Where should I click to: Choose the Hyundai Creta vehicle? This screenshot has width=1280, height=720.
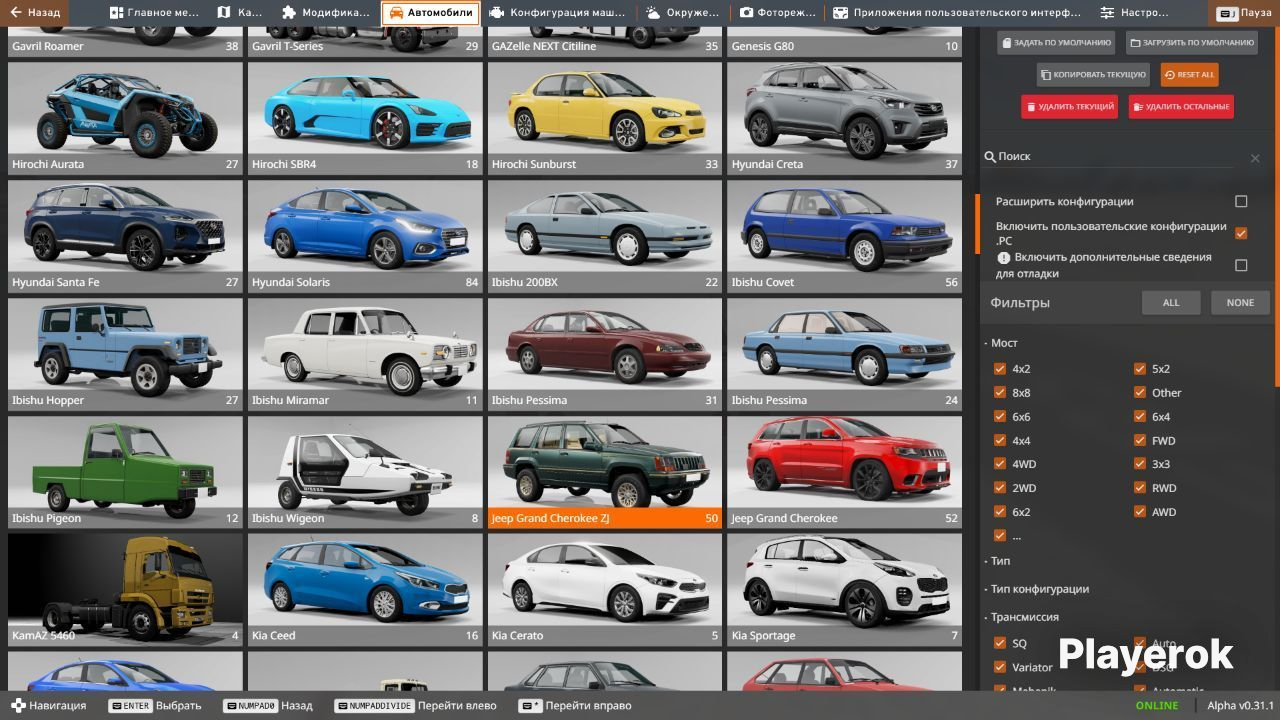(x=845, y=118)
